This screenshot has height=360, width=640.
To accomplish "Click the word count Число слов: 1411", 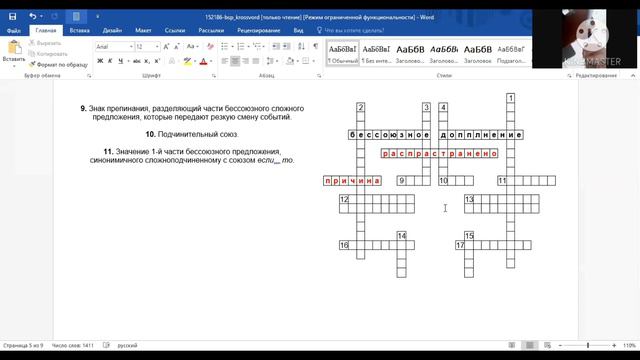I will click(73, 345).
